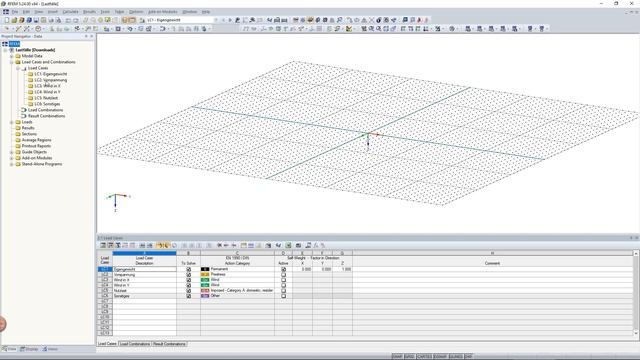
Task: Select the RFEM root node in navigator
Action: click(14, 44)
